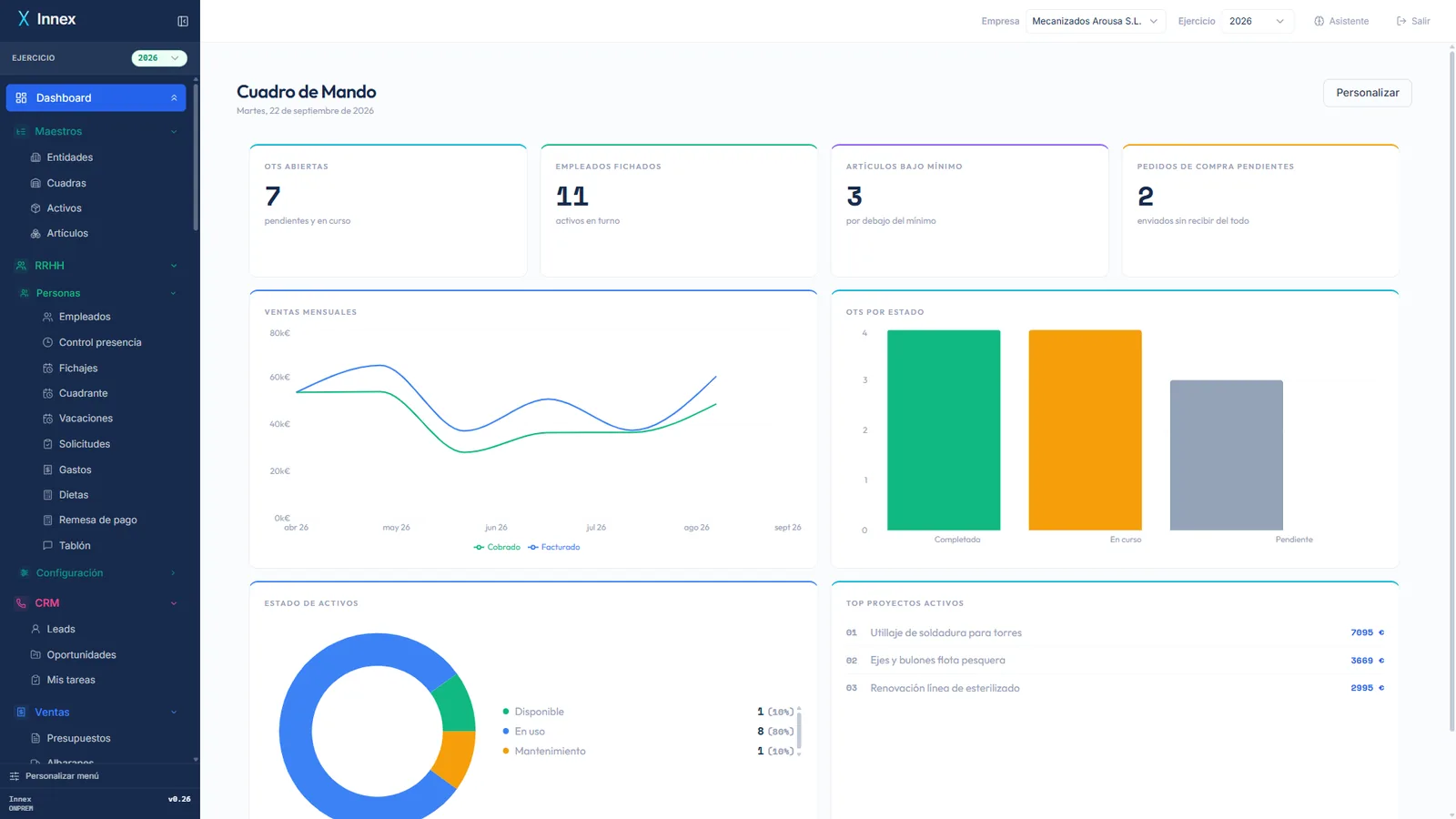Click the green Completada bar
The width and height of the screenshot is (1456, 819).
(944, 430)
